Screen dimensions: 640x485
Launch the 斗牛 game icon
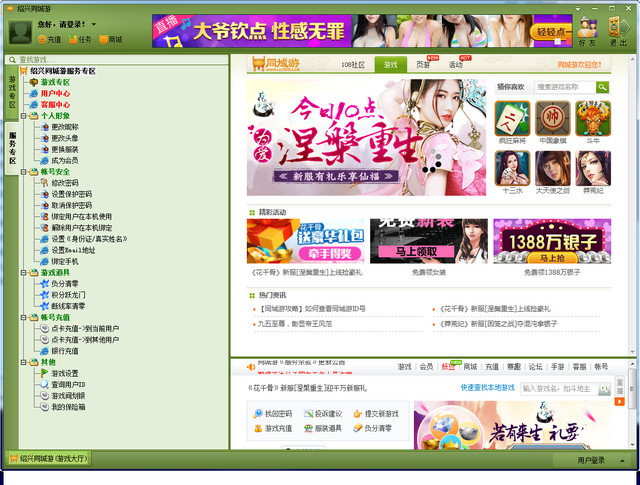point(593,119)
